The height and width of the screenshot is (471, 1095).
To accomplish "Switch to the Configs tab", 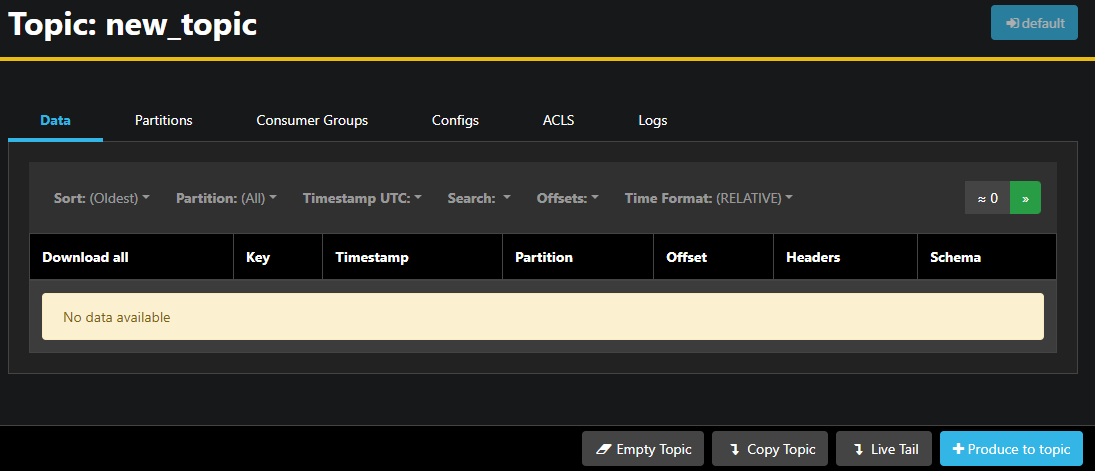I will click(455, 120).
